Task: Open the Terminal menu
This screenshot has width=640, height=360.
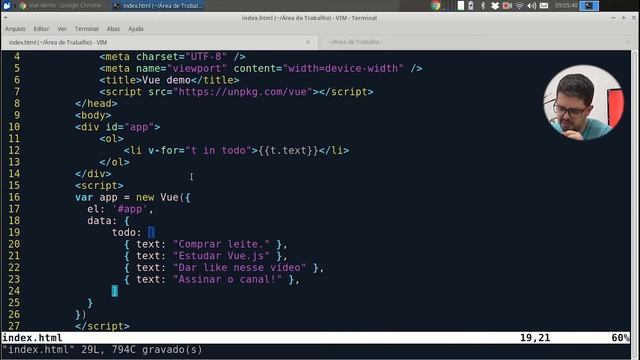Action: coord(87,29)
